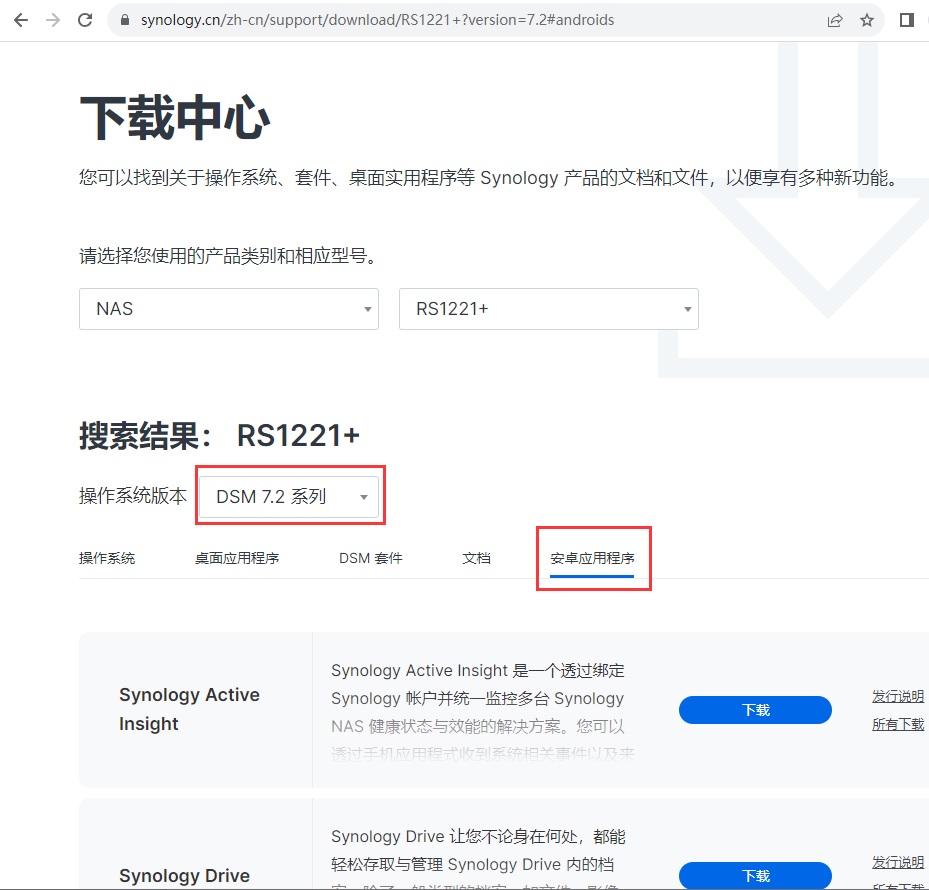Switch to the 桌面应用程序 tab
Image resolution: width=929 pixels, height=890 pixels.
click(x=237, y=558)
